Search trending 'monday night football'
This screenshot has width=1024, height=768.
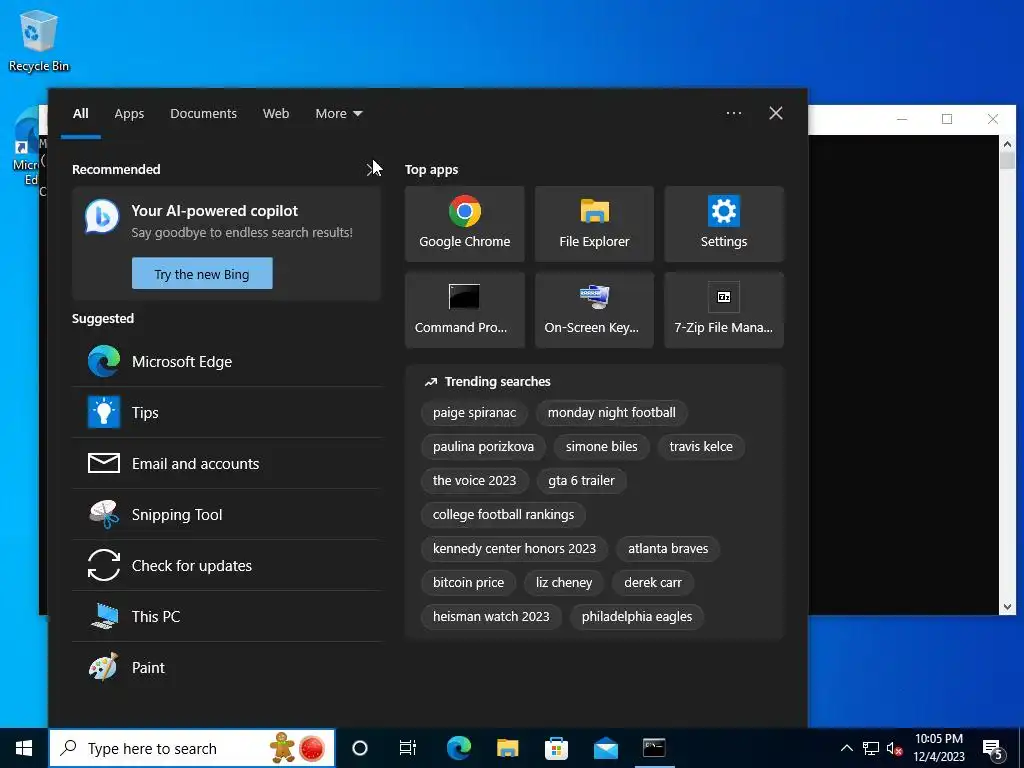tap(611, 412)
